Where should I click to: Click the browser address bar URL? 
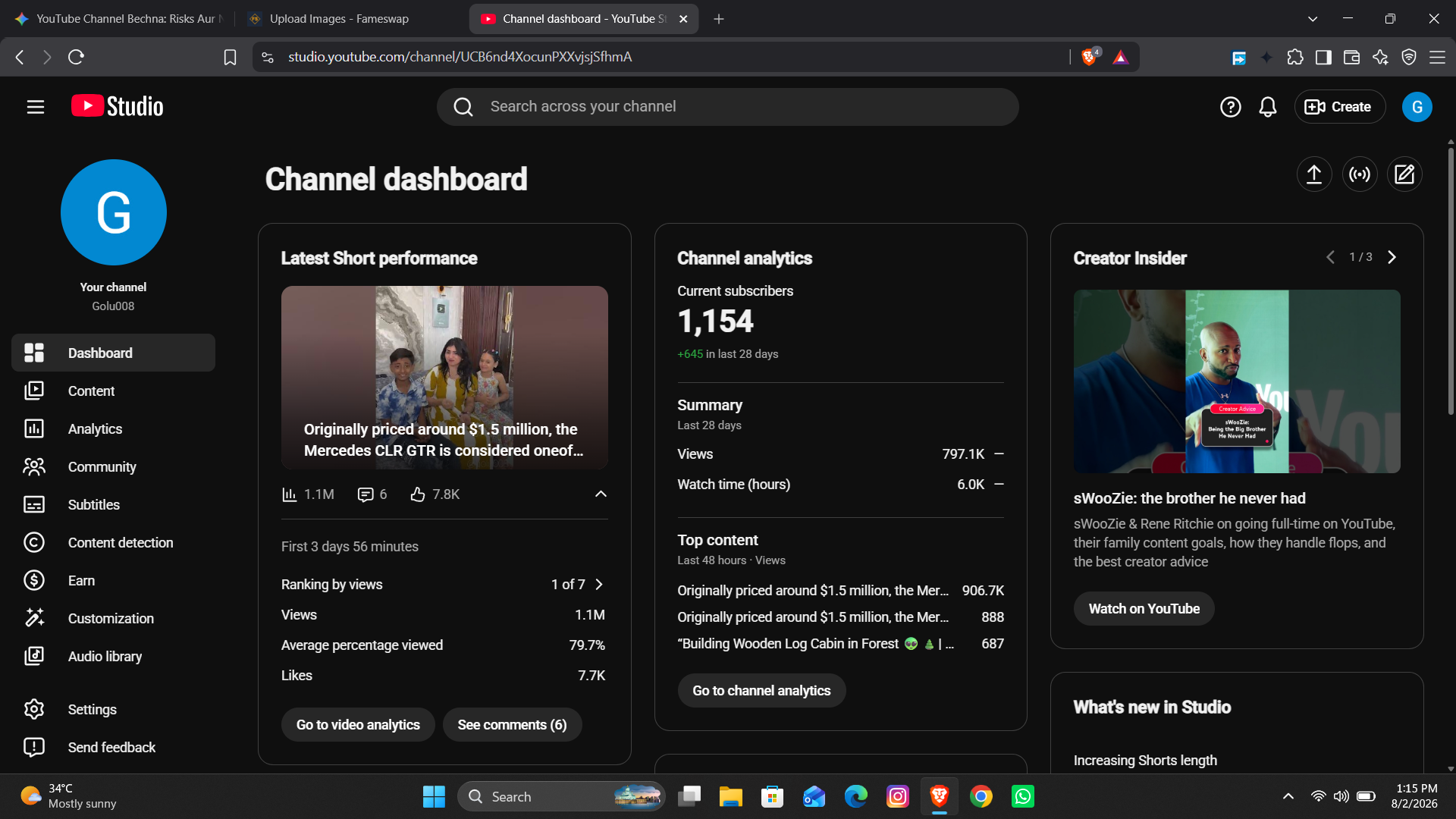coord(460,57)
